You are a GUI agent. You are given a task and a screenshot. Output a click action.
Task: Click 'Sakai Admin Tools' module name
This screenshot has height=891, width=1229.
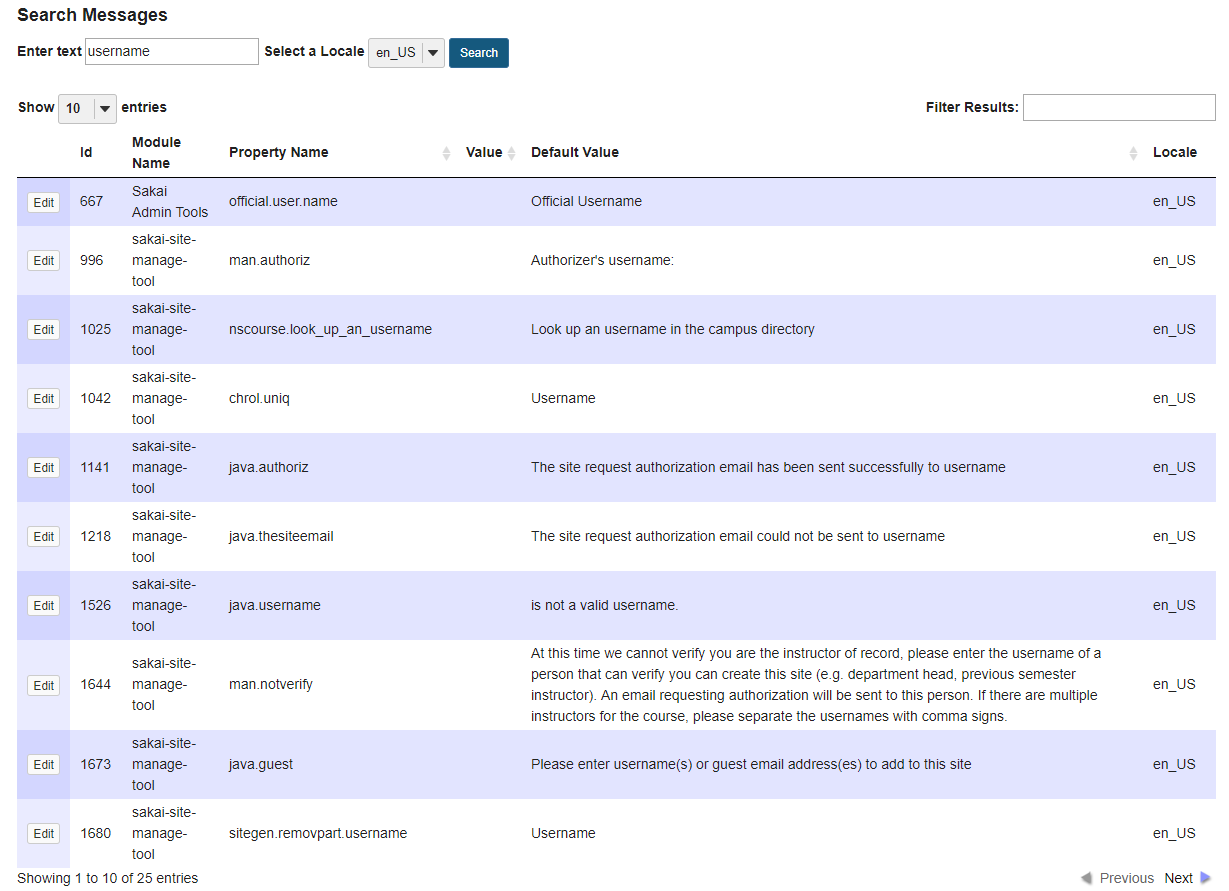[170, 201]
